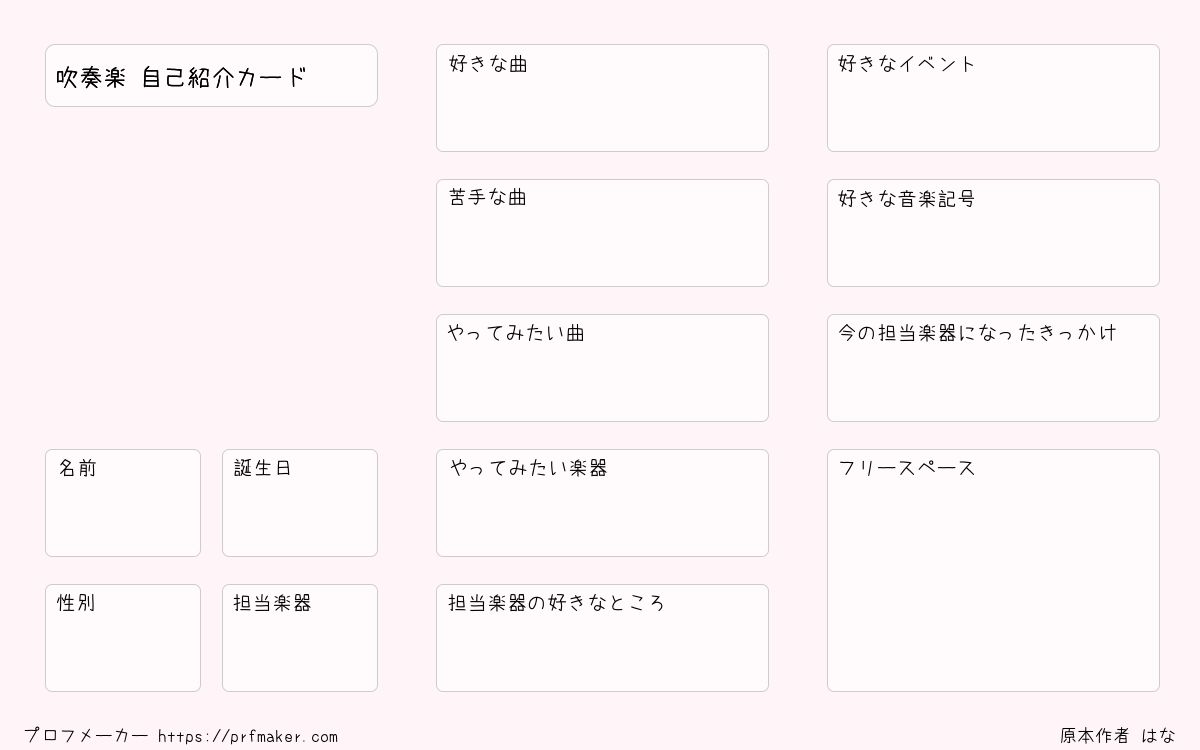Viewport: 1200px width, 750px height.
Task: Select the 苦手な曲 field
Action: point(602,233)
